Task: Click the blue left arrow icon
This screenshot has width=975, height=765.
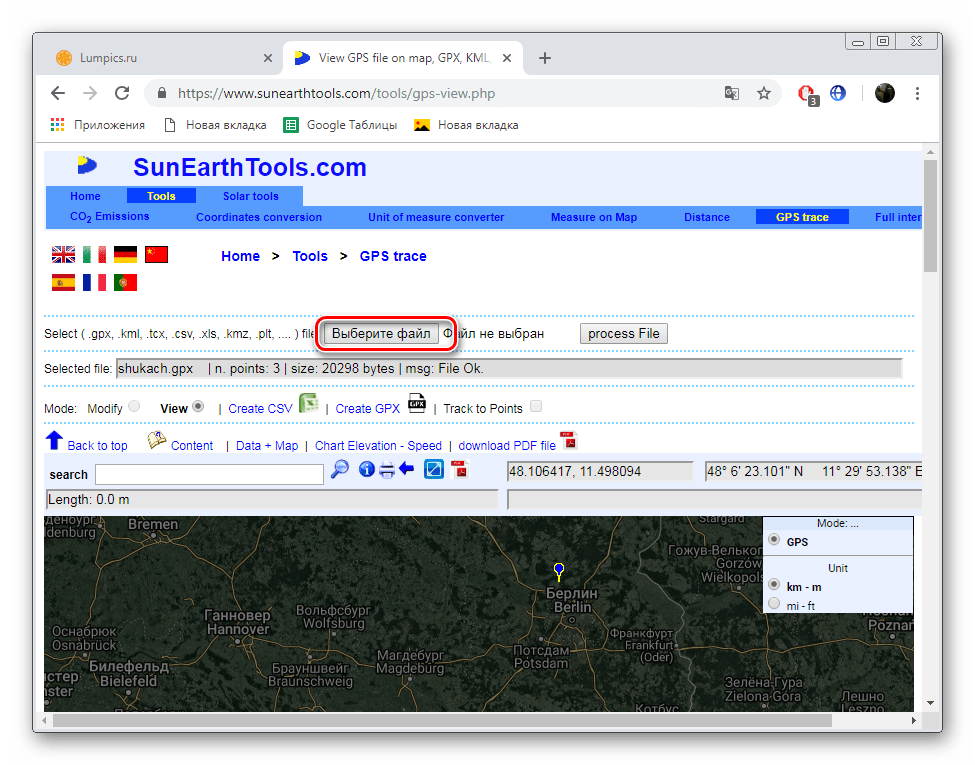Action: click(x=407, y=468)
